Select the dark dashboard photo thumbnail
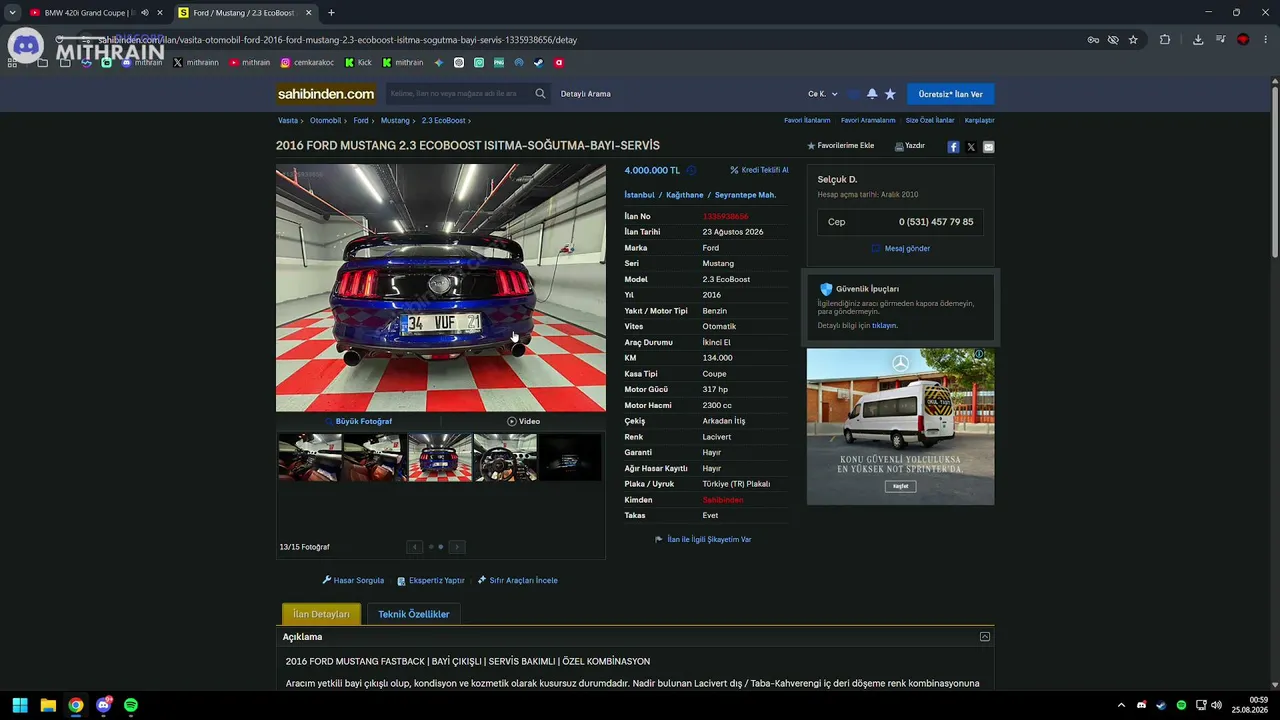1280x720 pixels. [x=570, y=457]
